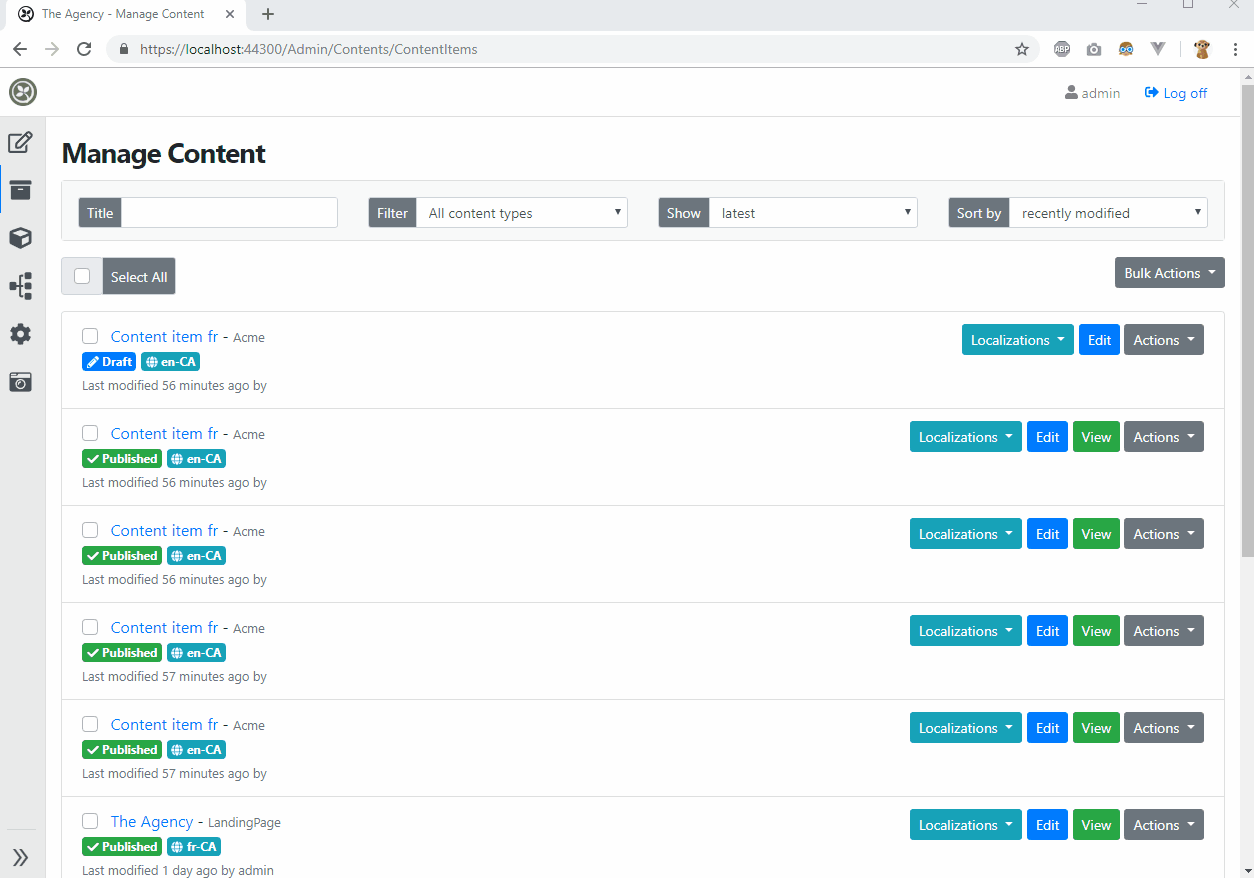Open the New content pencil icon in sidebar
The image size is (1254, 878).
pos(21,142)
